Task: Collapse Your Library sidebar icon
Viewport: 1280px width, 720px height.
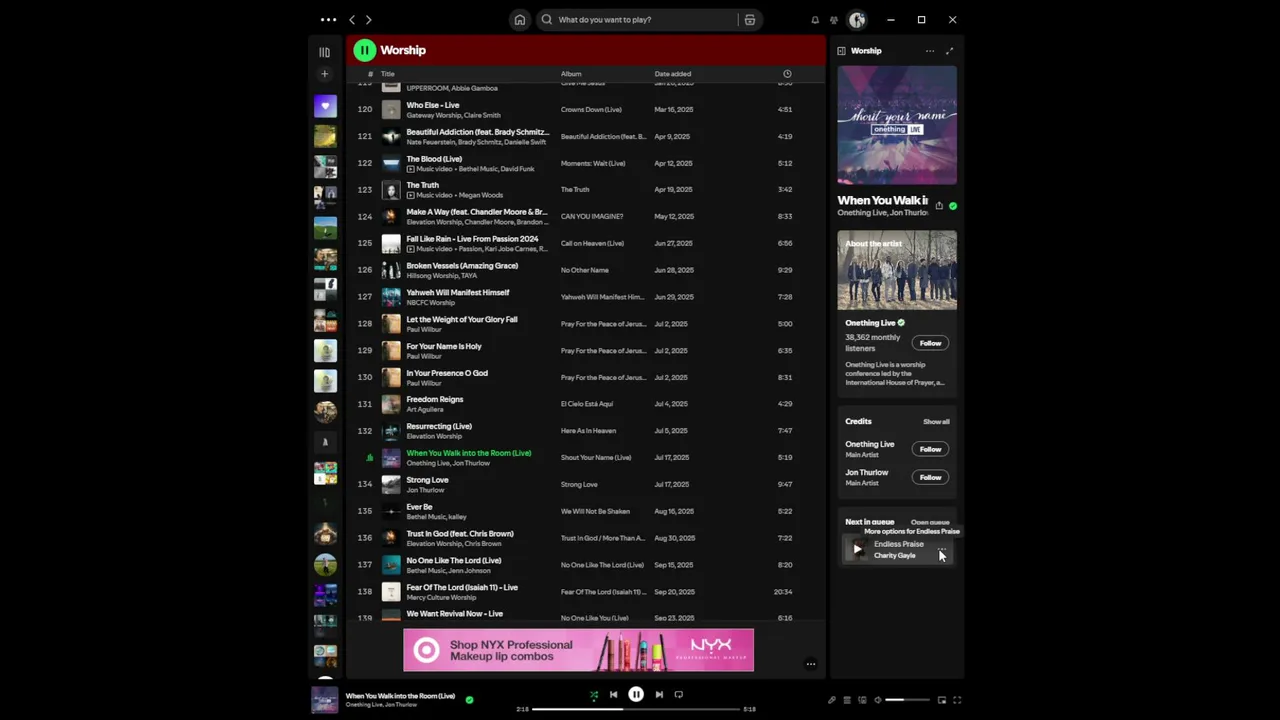Action: pos(324,52)
